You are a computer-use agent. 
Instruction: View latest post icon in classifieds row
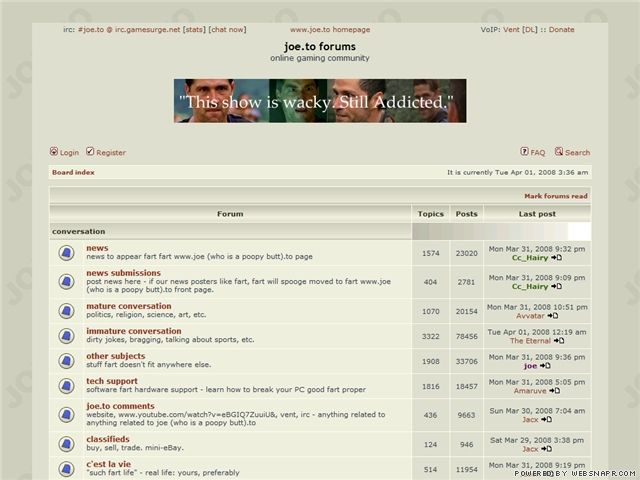[547, 449]
